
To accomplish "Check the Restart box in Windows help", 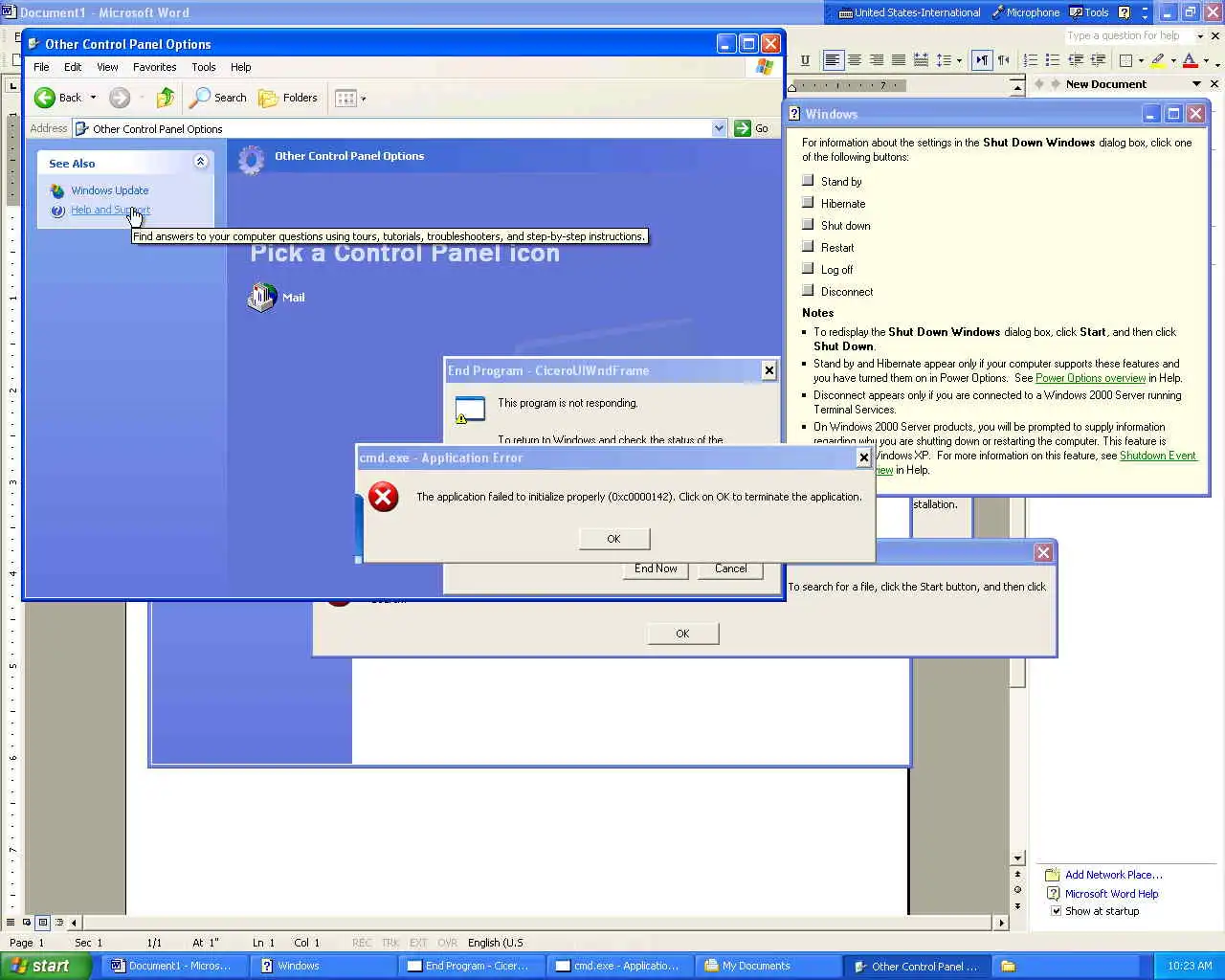I will point(808,246).
